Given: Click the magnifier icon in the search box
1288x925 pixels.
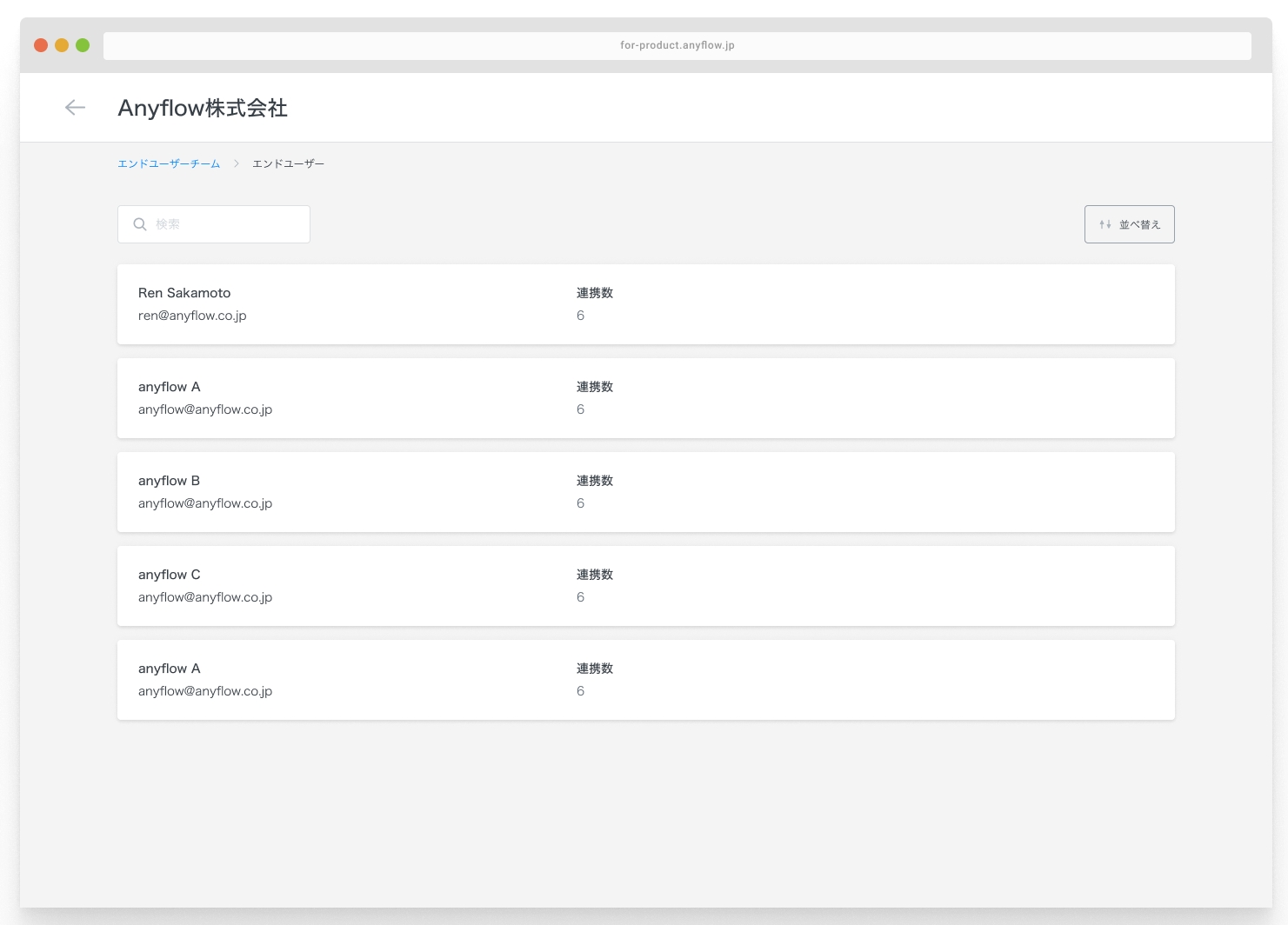Looking at the screenshot, I should pyautogui.click(x=140, y=224).
